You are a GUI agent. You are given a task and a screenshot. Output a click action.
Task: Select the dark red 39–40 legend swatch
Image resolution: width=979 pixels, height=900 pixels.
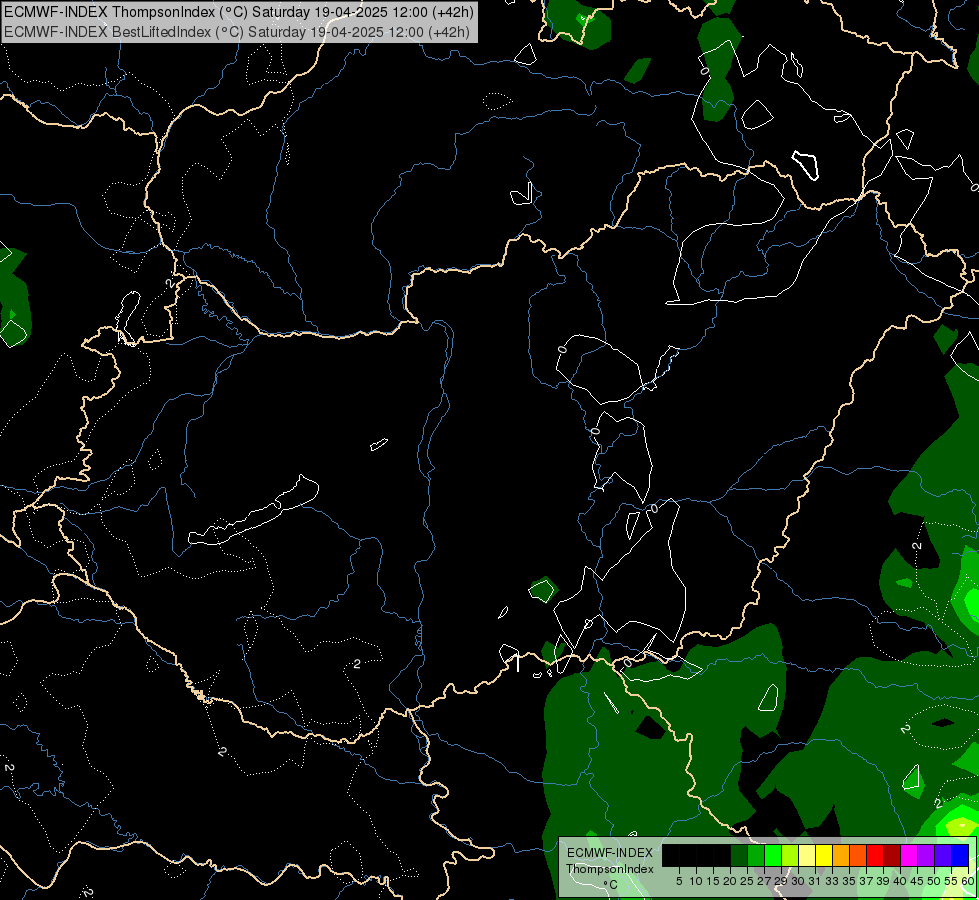click(x=892, y=855)
